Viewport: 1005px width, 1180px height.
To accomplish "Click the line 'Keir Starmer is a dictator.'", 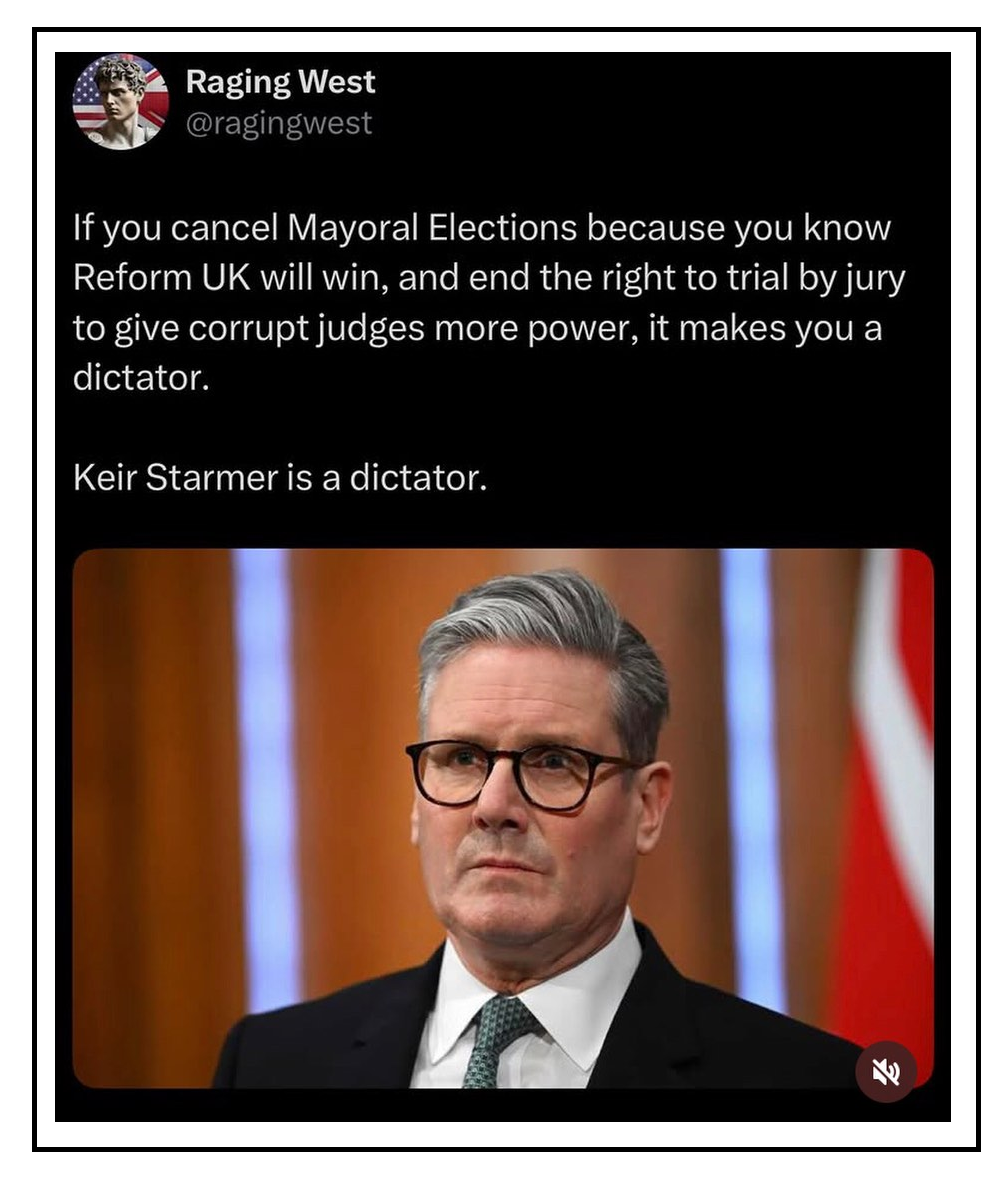I will click(280, 477).
